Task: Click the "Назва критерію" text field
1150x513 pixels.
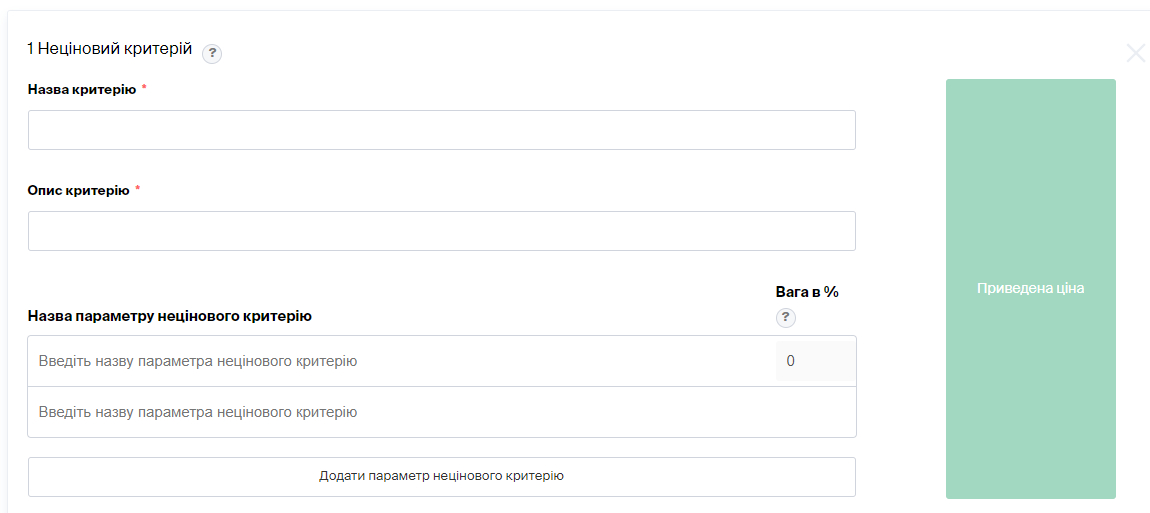Action: [441, 130]
